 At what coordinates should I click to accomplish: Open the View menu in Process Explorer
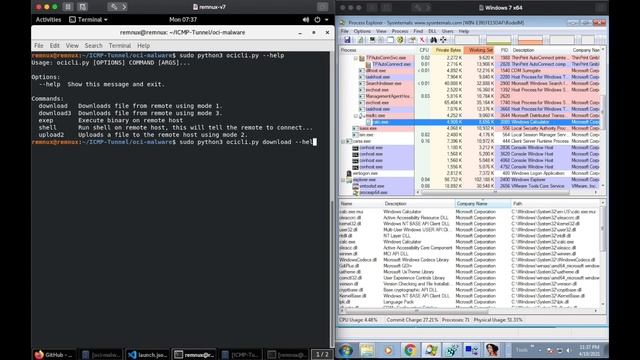point(381,31)
